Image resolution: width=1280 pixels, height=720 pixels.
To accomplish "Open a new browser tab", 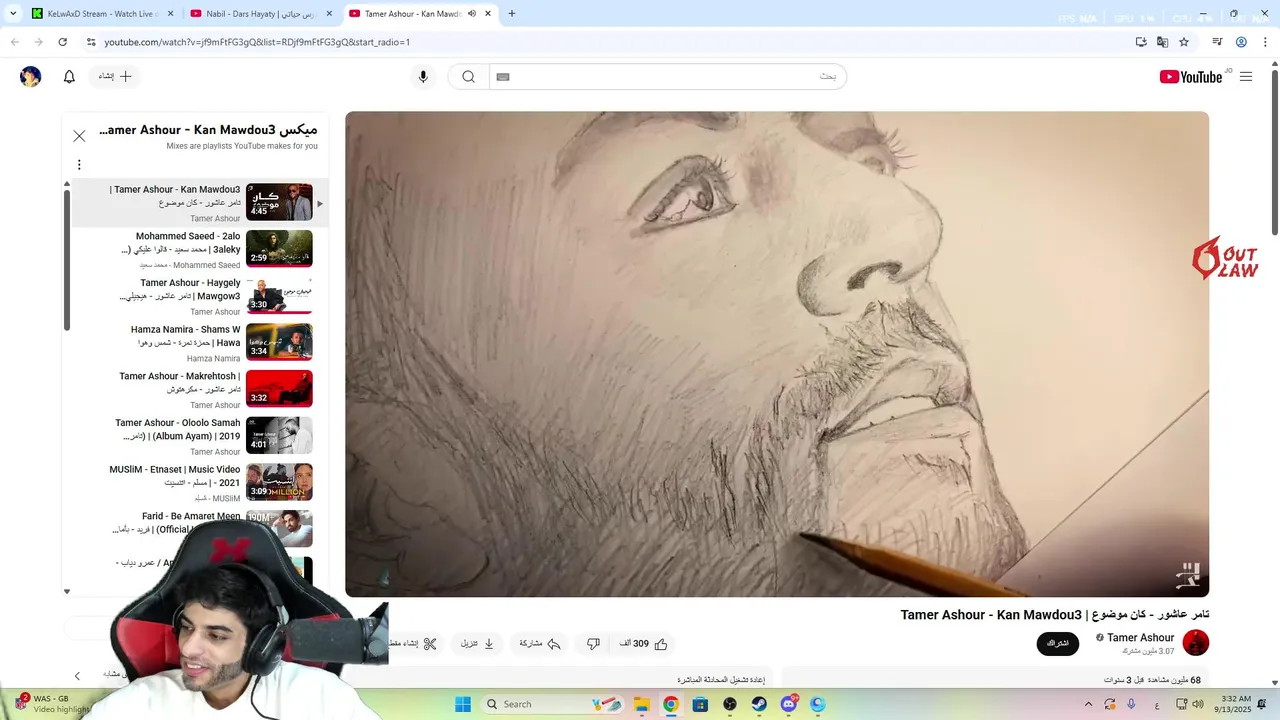I will tap(512, 14).
